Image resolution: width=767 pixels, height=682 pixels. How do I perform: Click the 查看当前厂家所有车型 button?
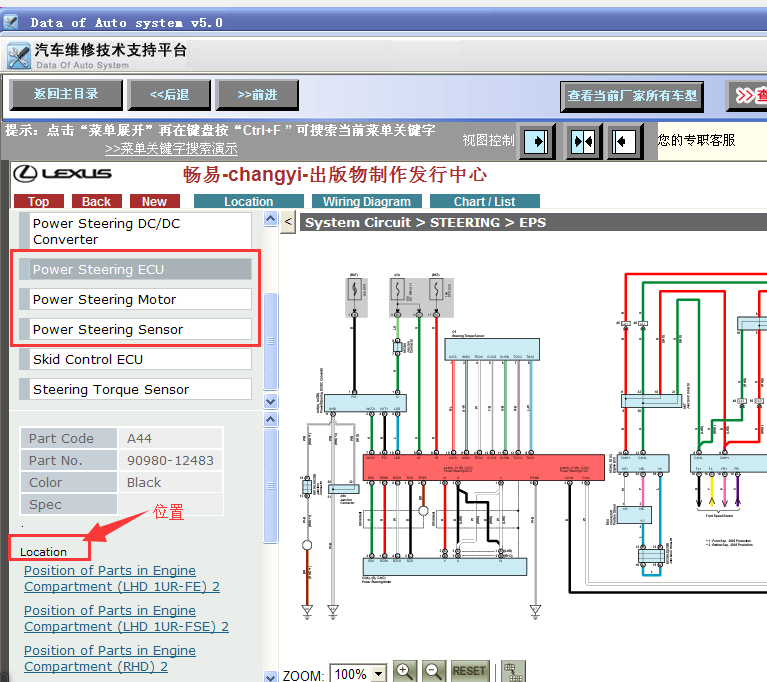click(x=632, y=96)
